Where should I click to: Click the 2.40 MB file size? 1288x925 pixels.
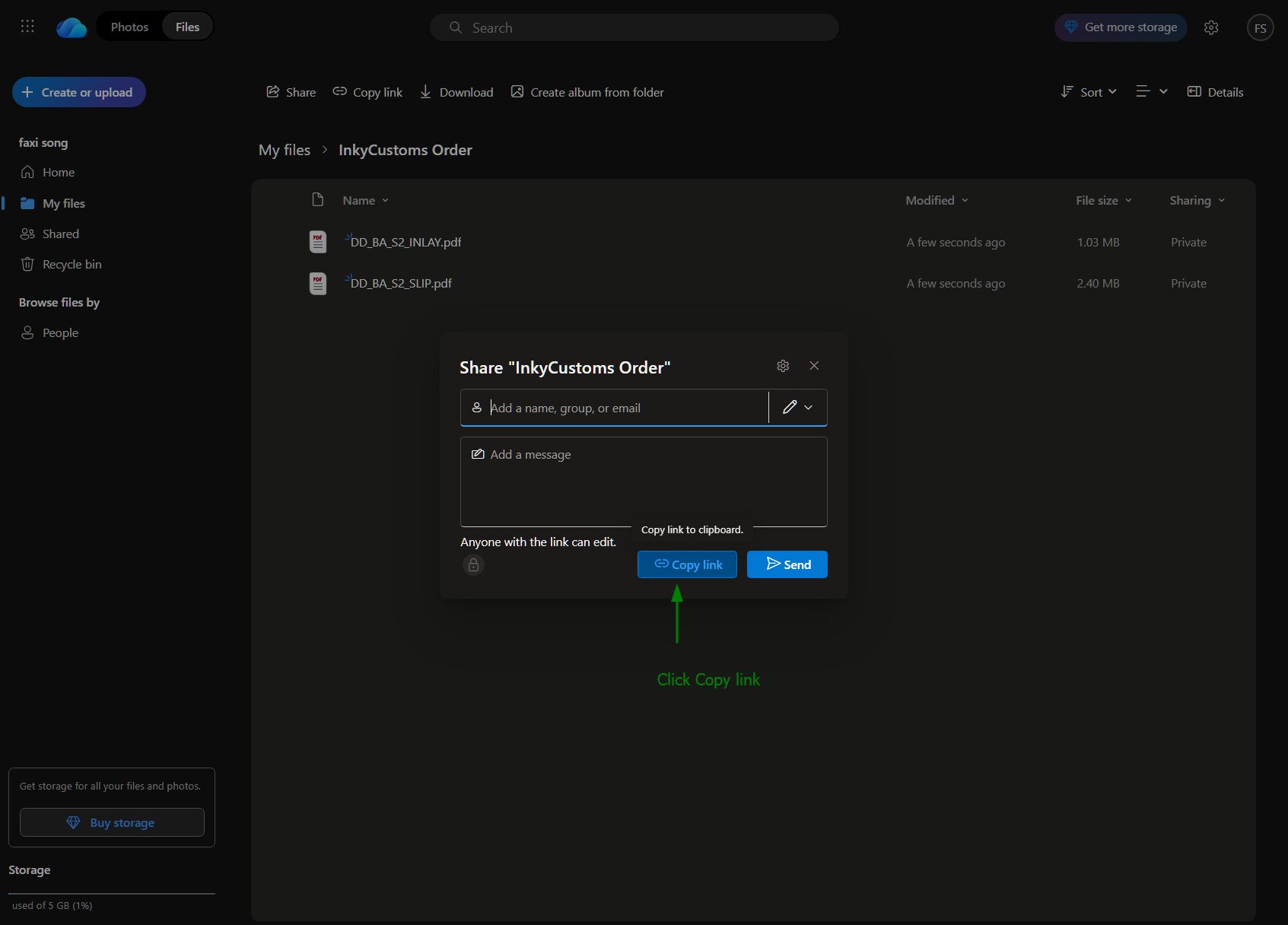point(1098,283)
